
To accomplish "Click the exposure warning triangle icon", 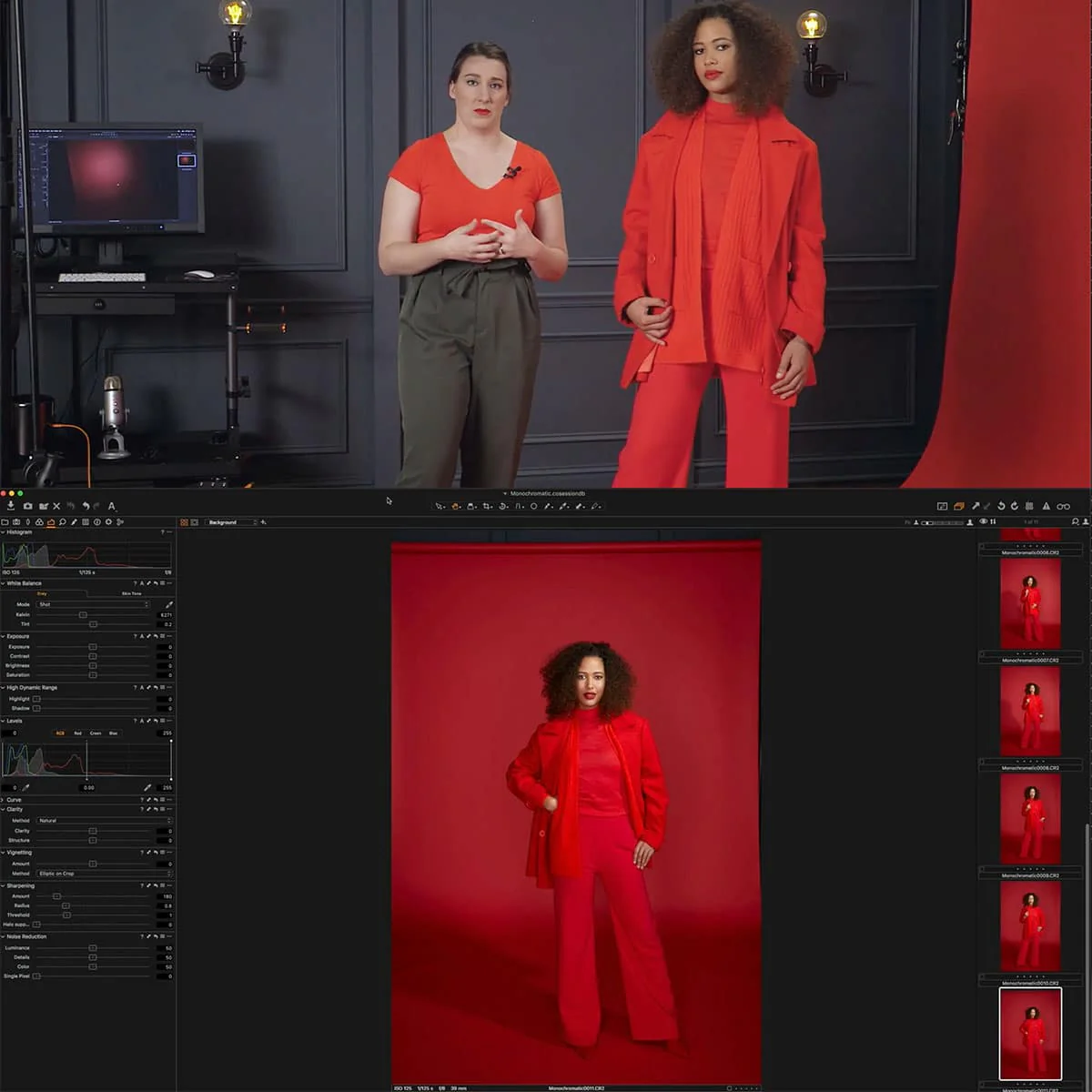I will tap(1046, 506).
